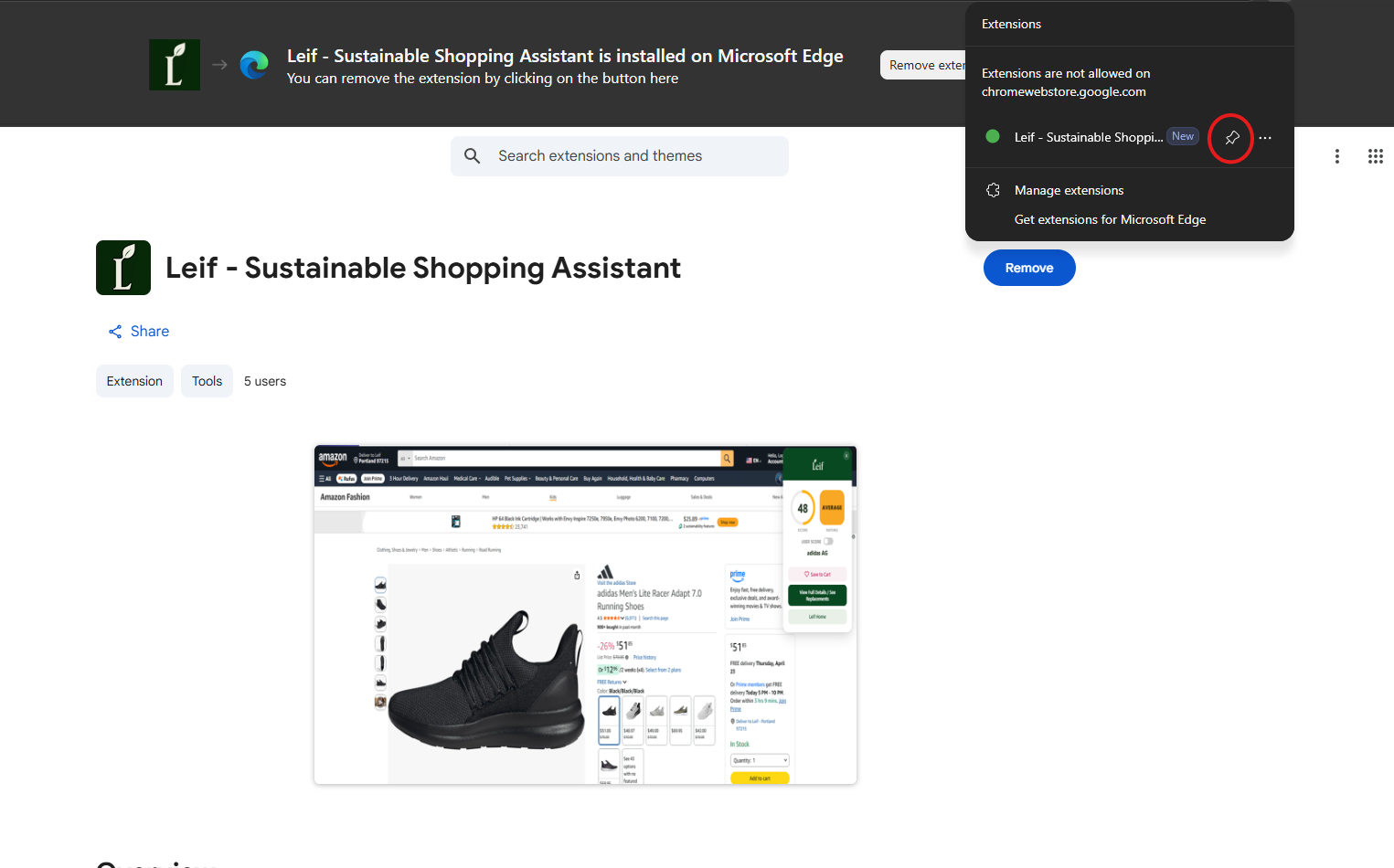Select the Leif entry in the Extensions popup

coord(1089,137)
